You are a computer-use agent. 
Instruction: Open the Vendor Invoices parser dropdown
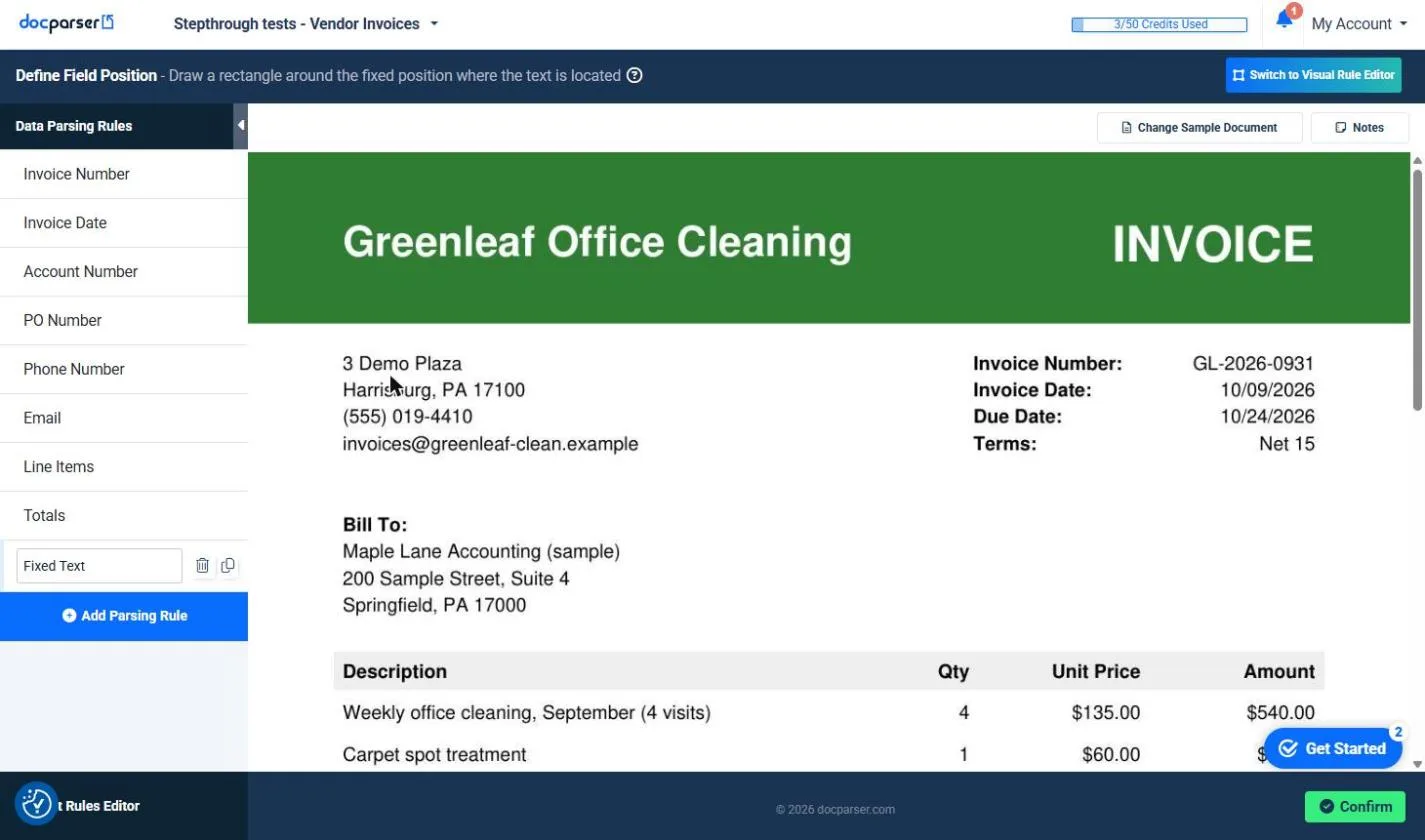[306, 24]
